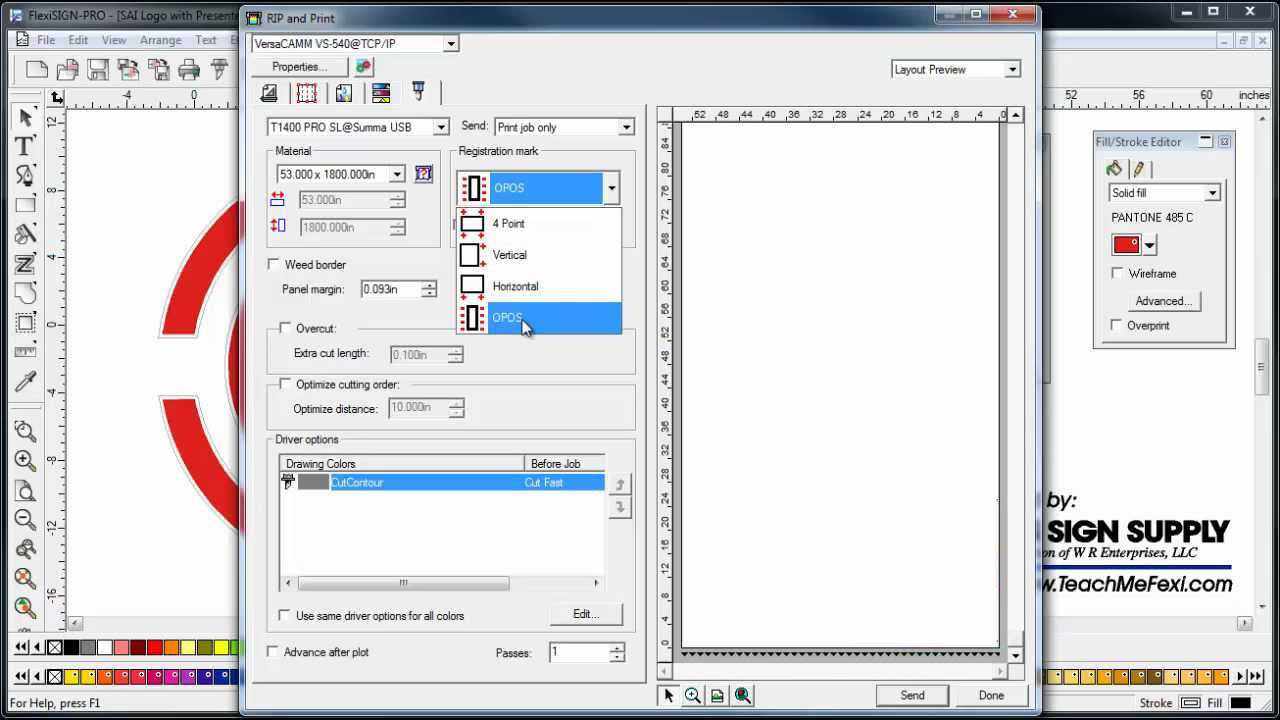Open the color bars Separations tab
The width and height of the screenshot is (1280, 720).
(x=381, y=93)
